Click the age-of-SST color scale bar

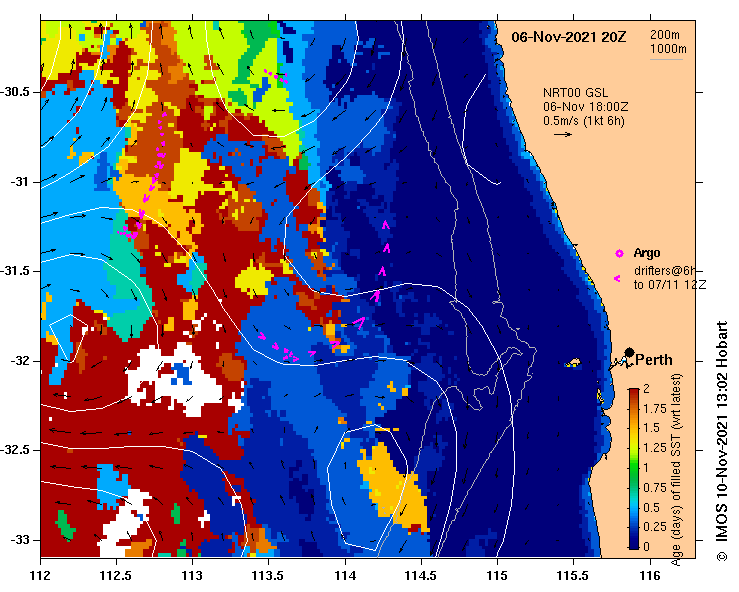click(x=634, y=469)
